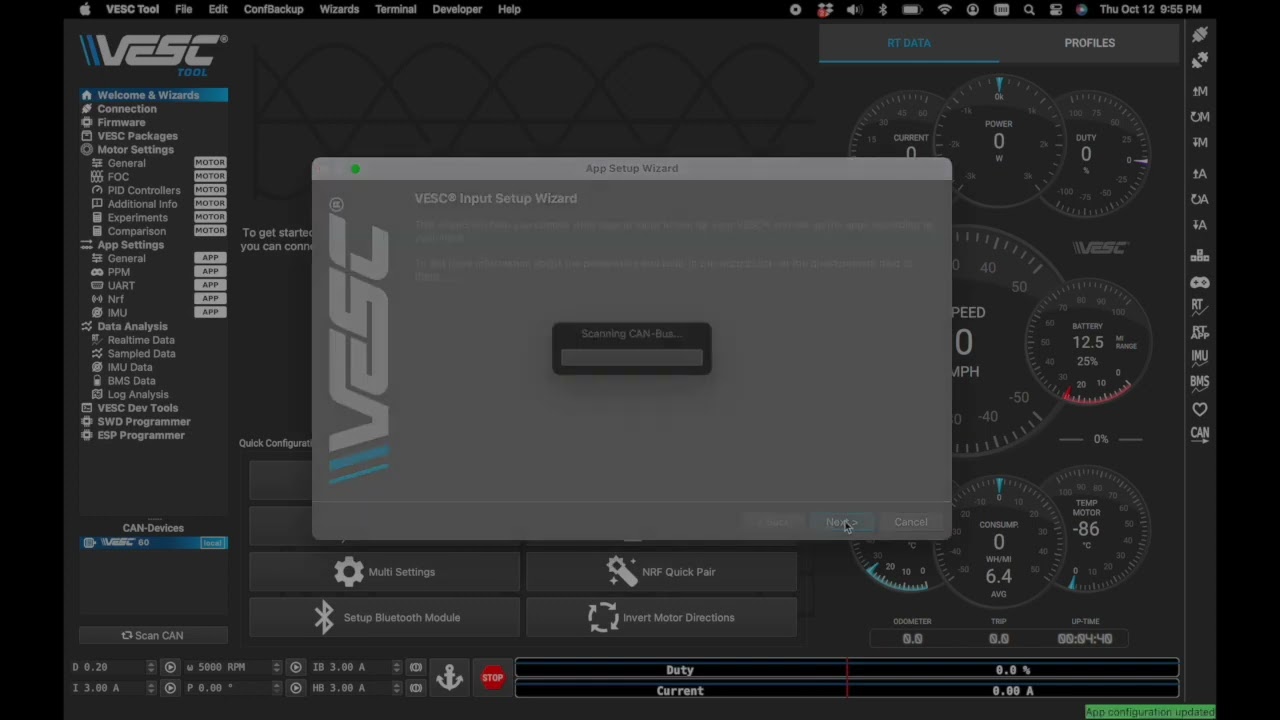Run position play button next to P 0.00
The width and height of the screenshot is (1280, 720).
296,688
